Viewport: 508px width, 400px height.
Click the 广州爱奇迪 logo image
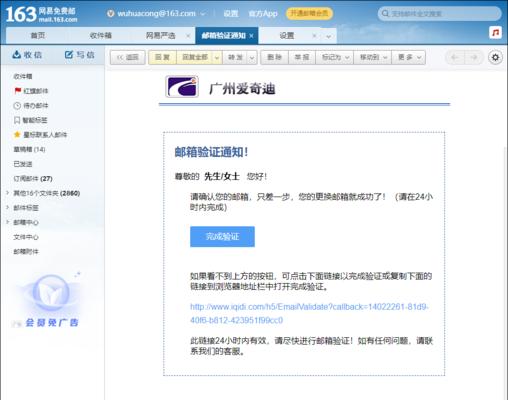pyautogui.click(x=182, y=87)
